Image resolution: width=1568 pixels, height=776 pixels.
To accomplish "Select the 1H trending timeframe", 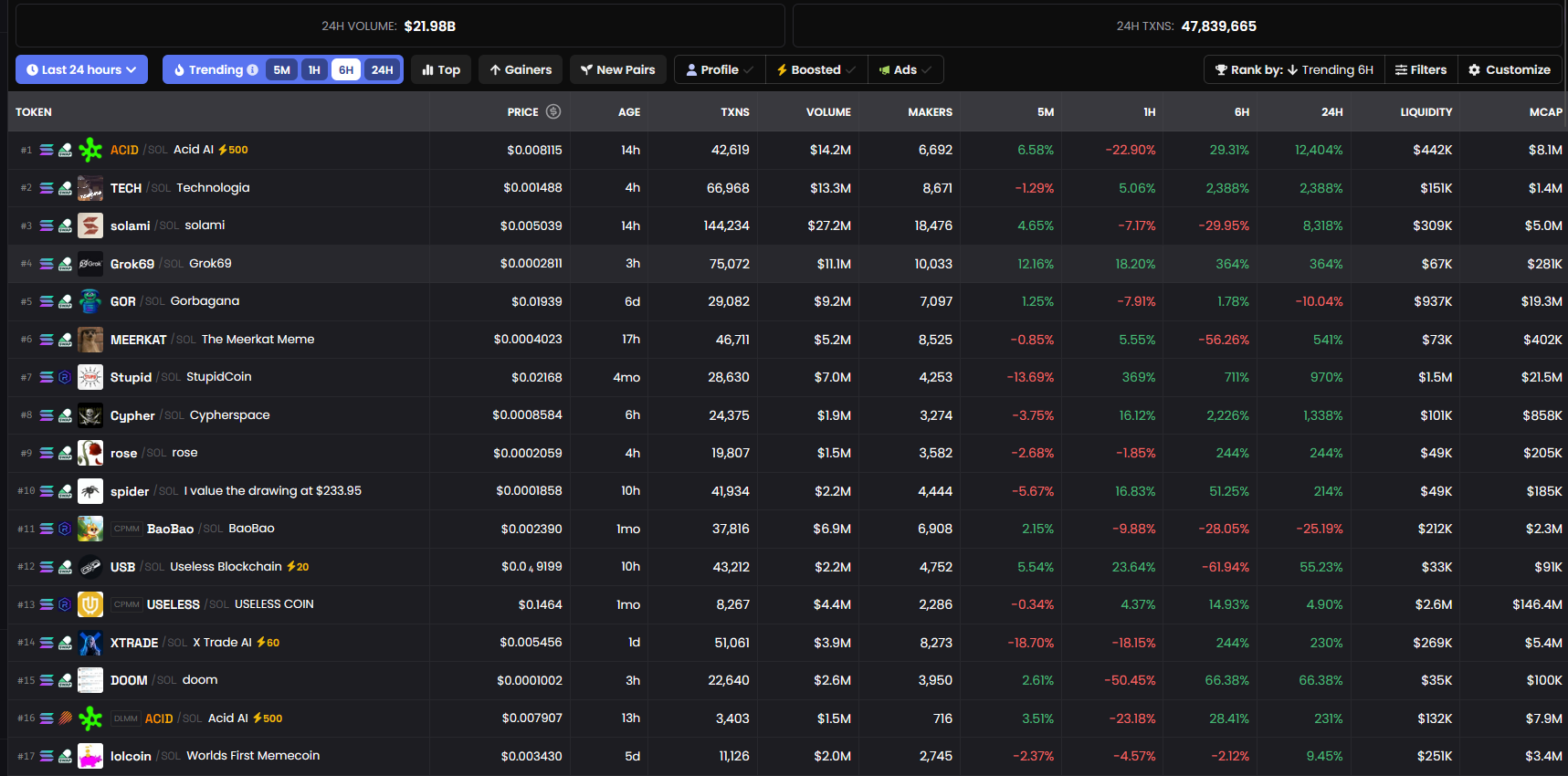I will 314,69.
